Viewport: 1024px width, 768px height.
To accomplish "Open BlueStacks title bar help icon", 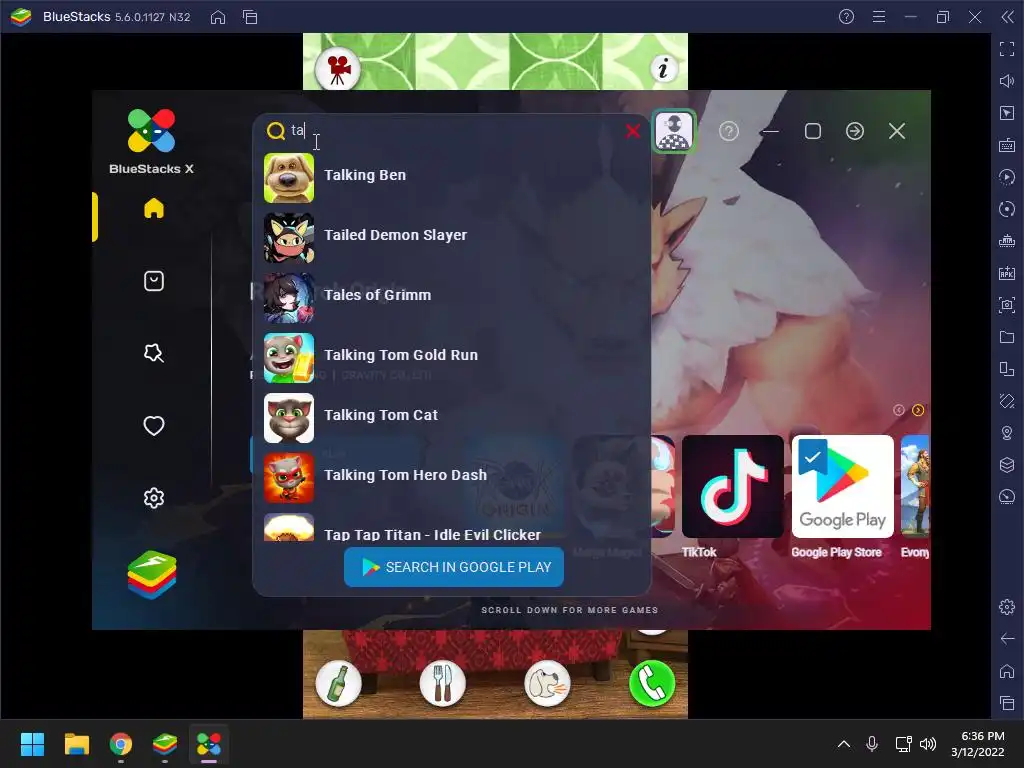I will 846,17.
